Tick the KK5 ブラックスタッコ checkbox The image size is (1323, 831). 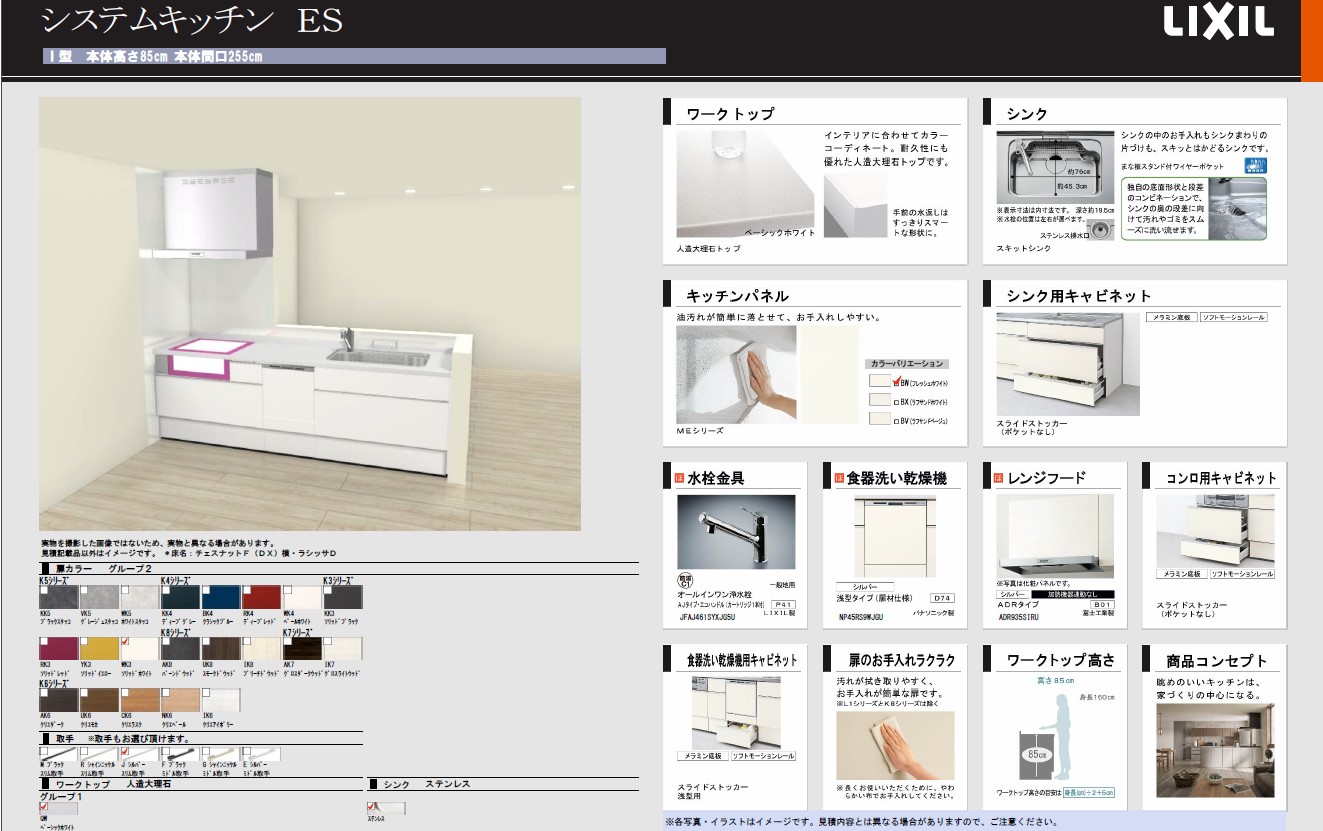pos(43,590)
